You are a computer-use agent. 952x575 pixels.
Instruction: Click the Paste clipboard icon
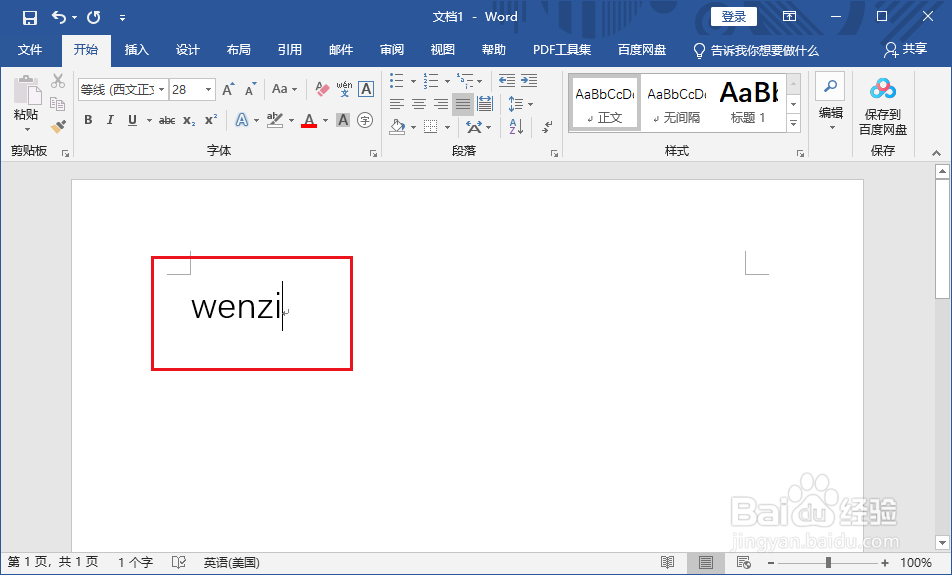[x=27, y=90]
